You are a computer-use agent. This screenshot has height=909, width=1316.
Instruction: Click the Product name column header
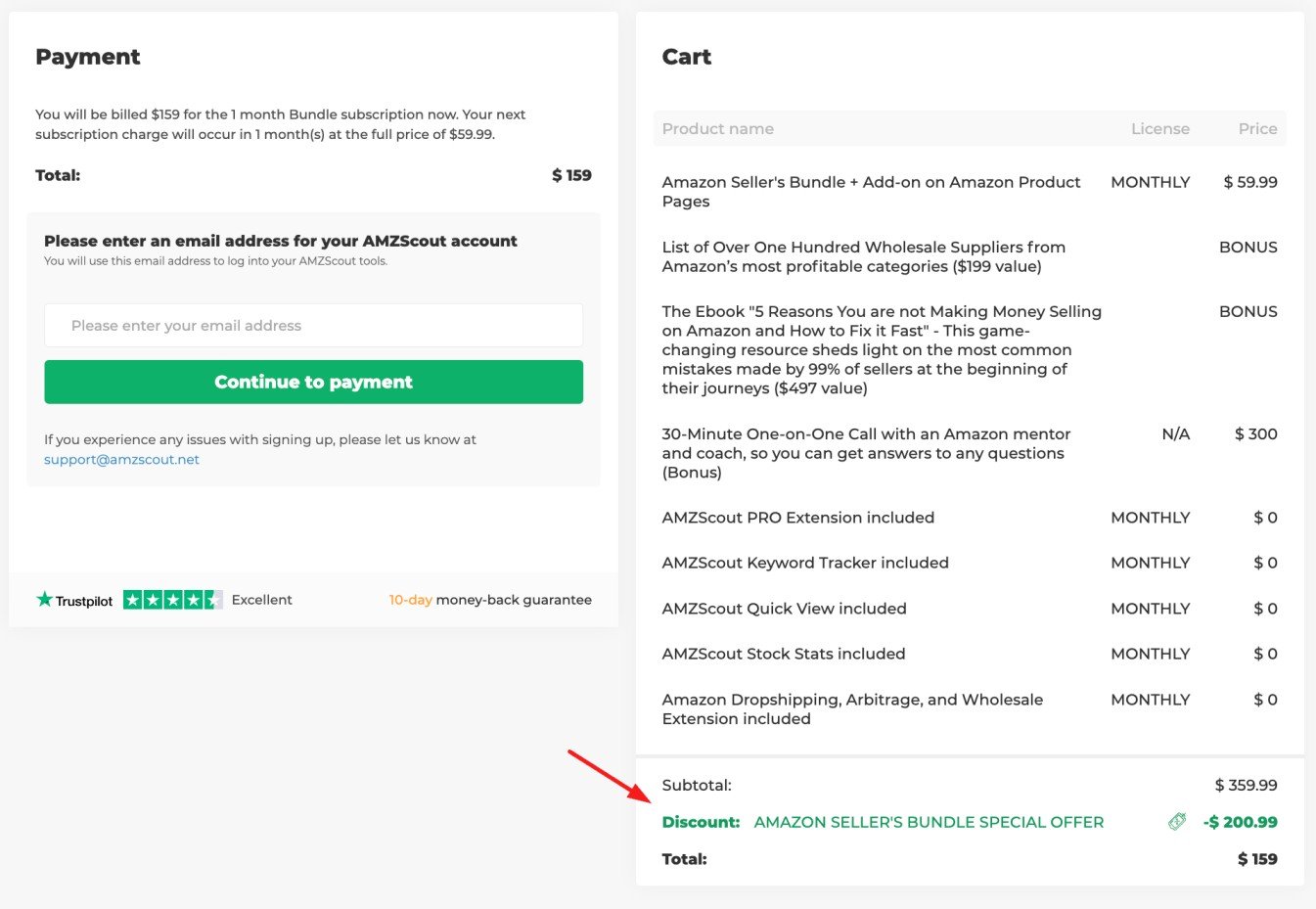(718, 128)
